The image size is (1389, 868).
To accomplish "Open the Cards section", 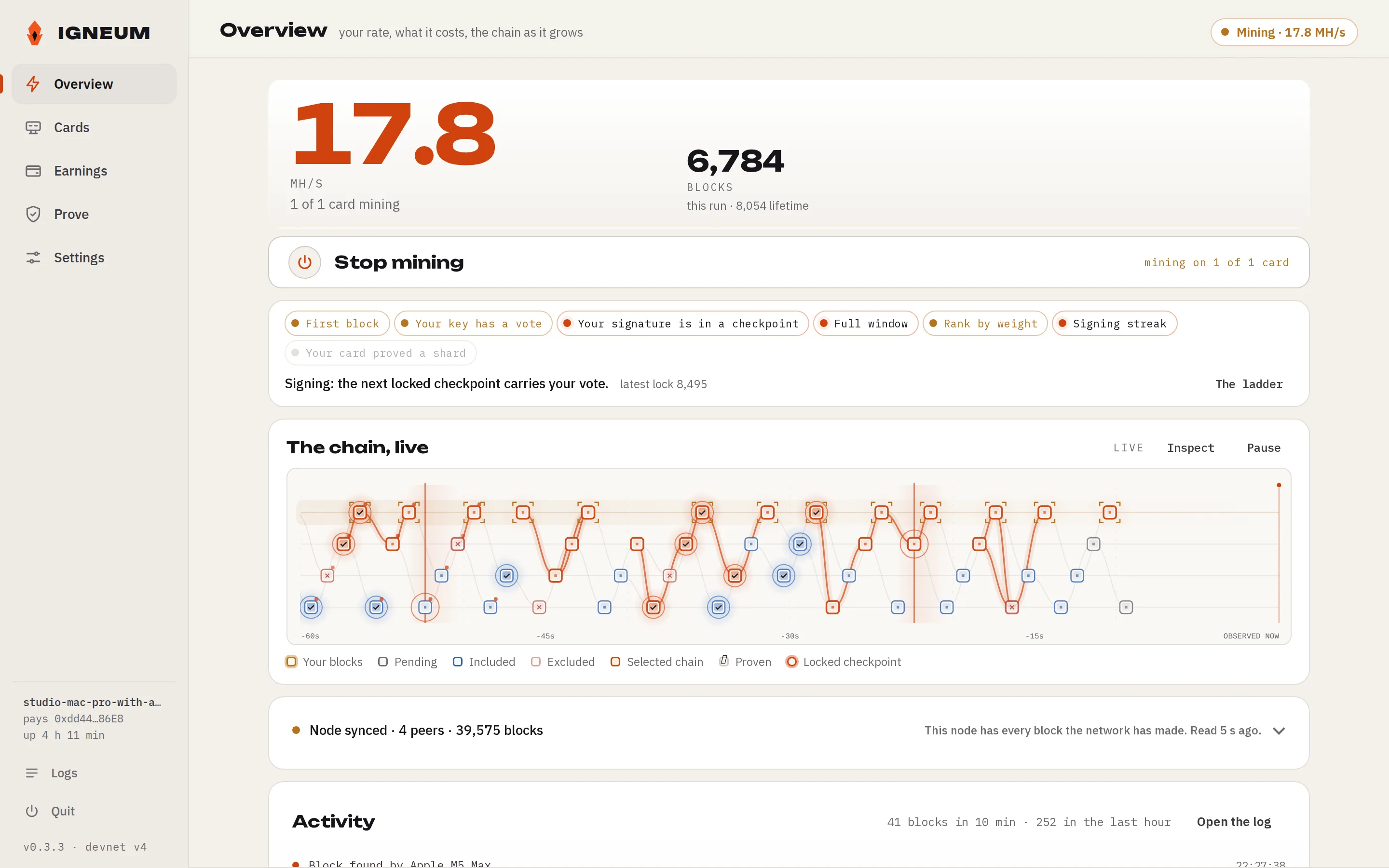I will pos(94,127).
